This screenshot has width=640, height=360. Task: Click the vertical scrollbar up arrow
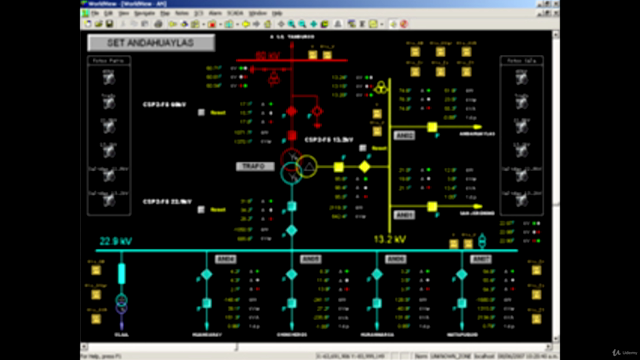point(556,35)
